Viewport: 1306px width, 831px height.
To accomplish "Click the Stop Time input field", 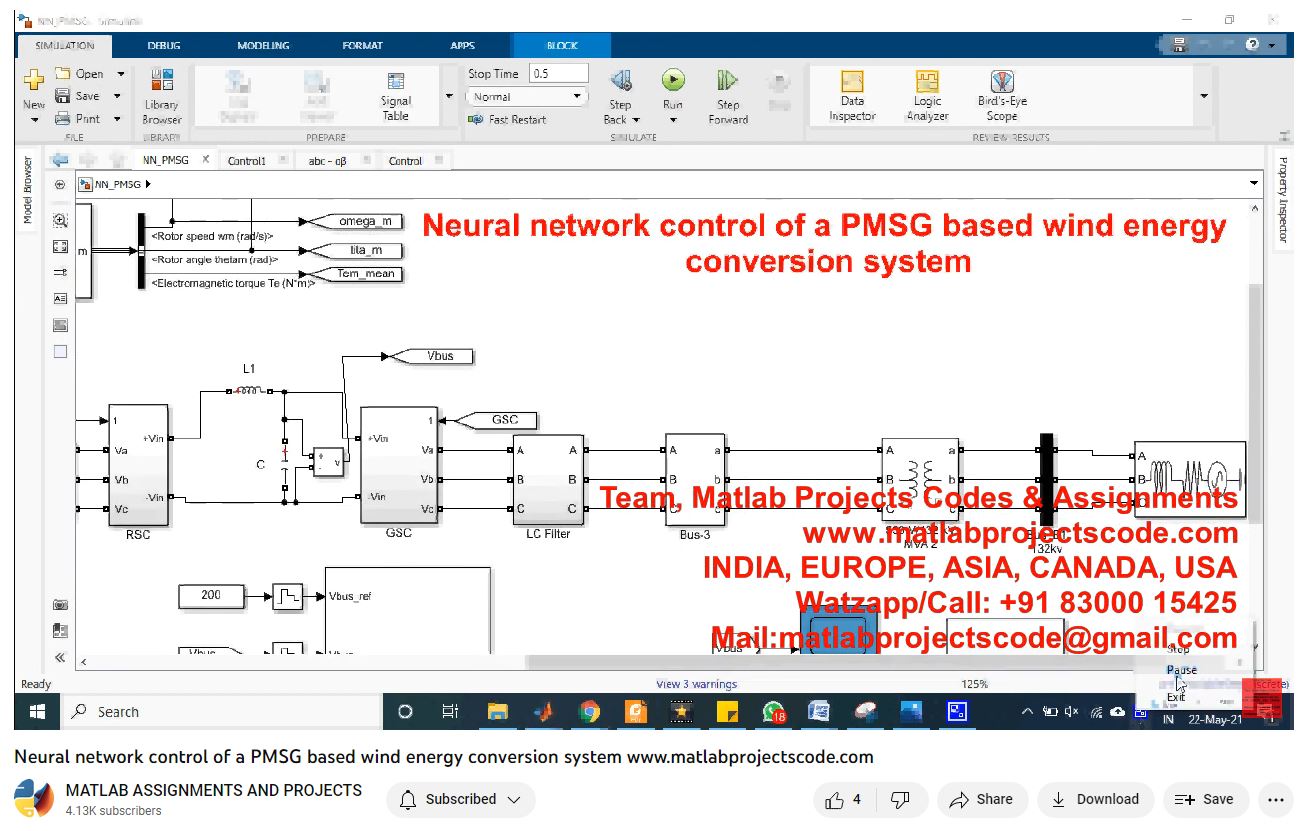I will tap(558, 74).
